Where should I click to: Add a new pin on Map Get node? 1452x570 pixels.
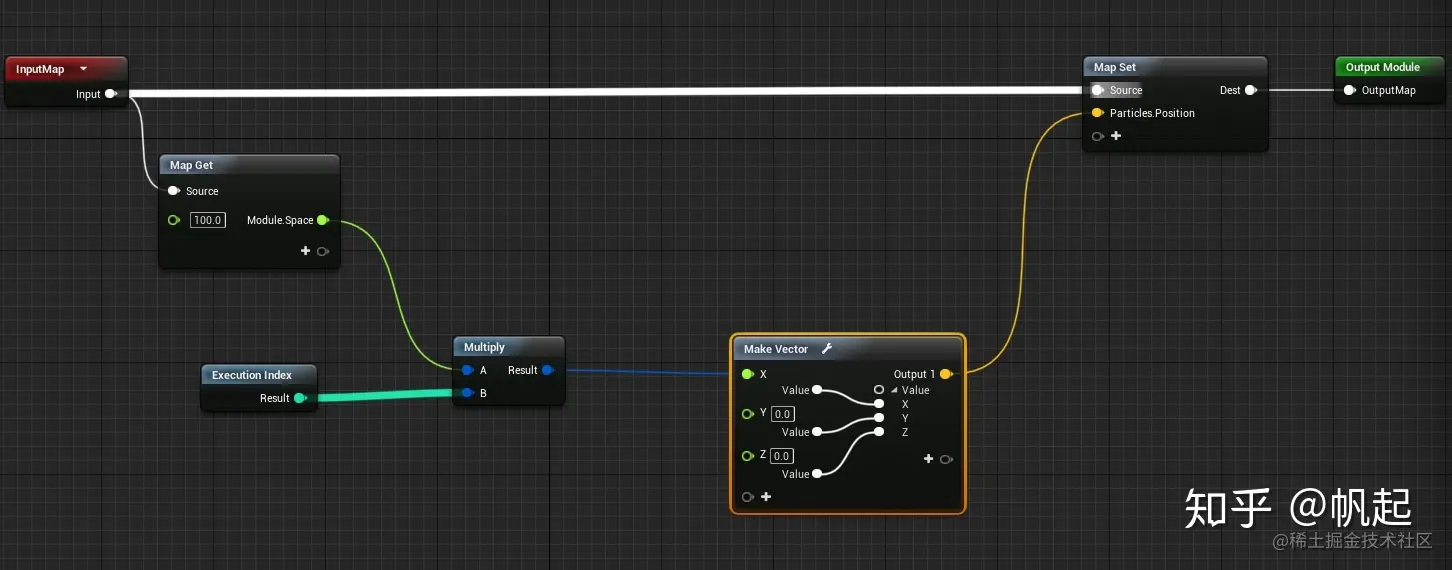[306, 251]
